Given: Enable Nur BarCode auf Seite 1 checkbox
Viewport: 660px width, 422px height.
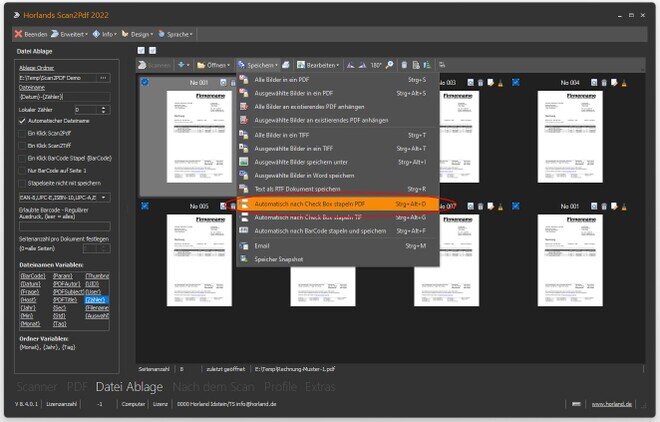Looking at the screenshot, I should pos(22,171).
